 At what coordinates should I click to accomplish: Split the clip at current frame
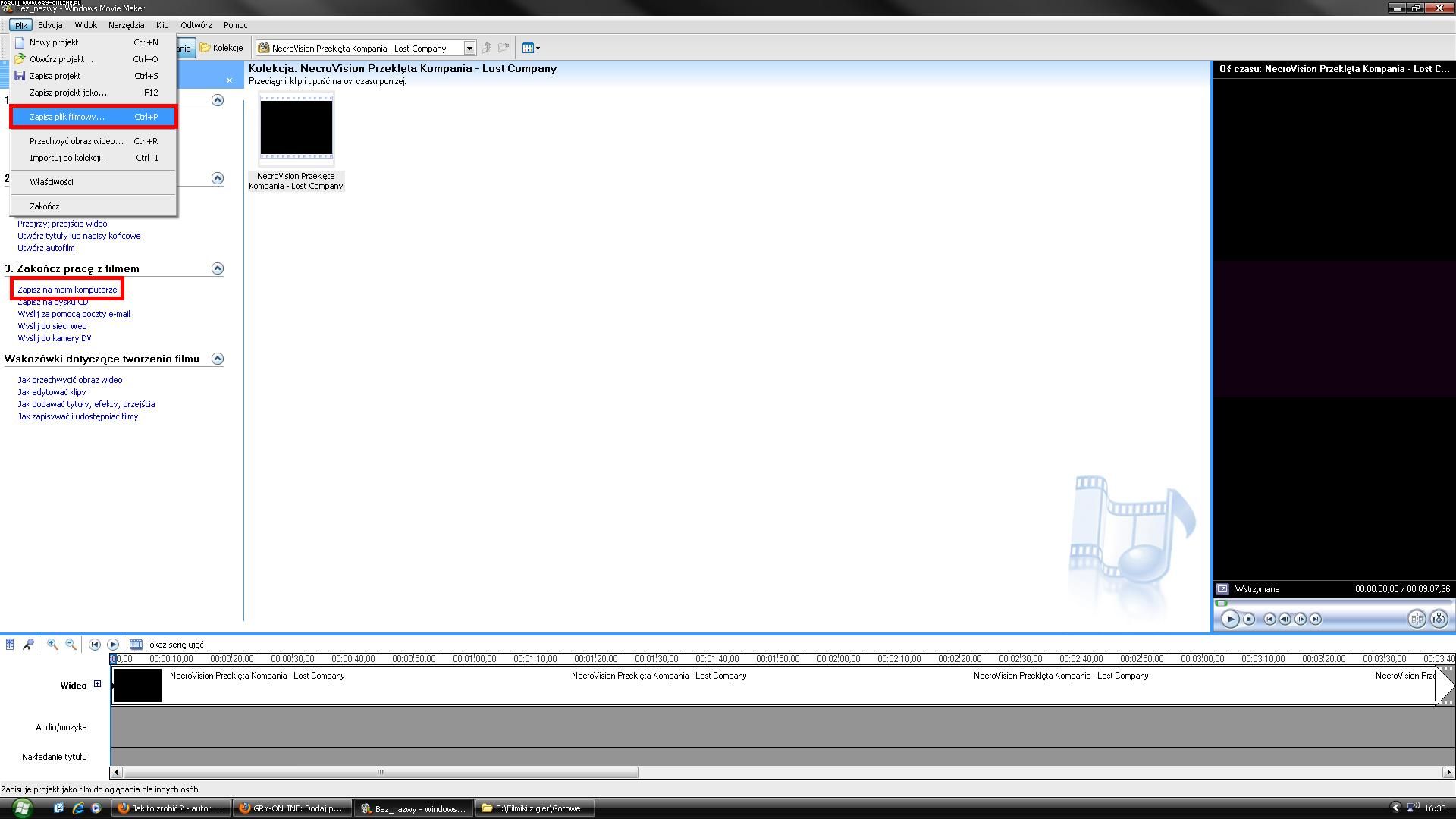coord(1417,620)
